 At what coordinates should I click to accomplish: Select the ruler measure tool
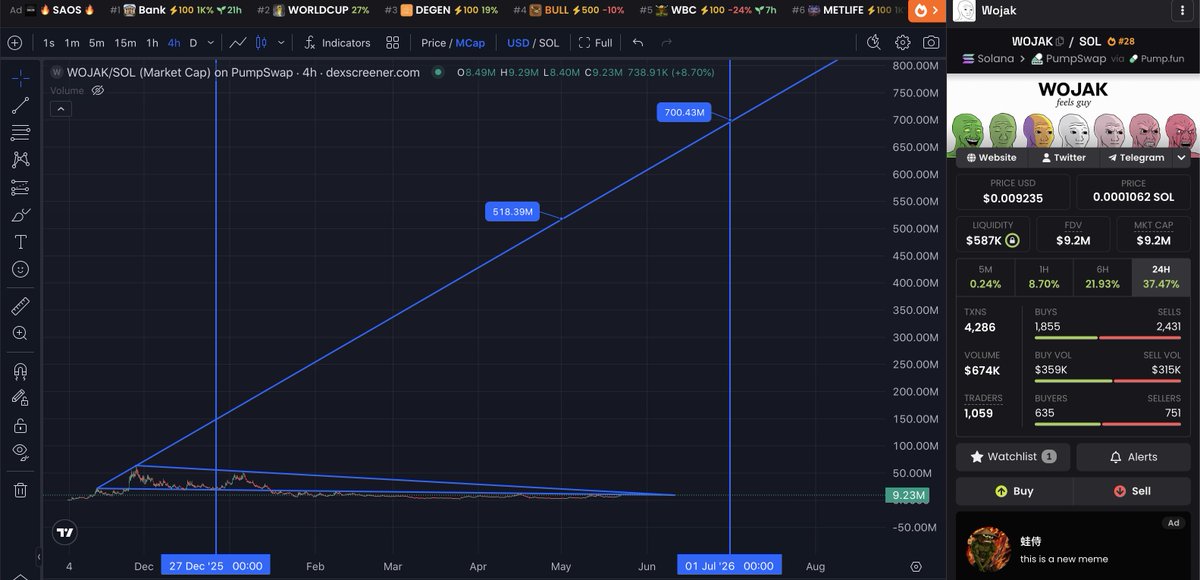pos(20,306)
